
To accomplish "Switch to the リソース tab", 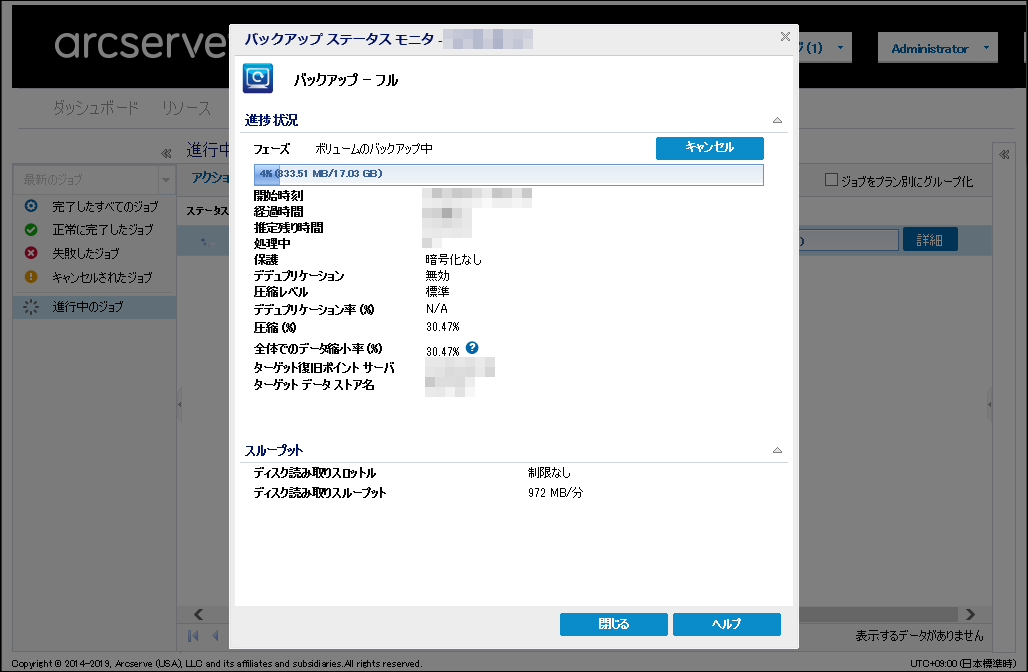I will click(x=186, y=108).
